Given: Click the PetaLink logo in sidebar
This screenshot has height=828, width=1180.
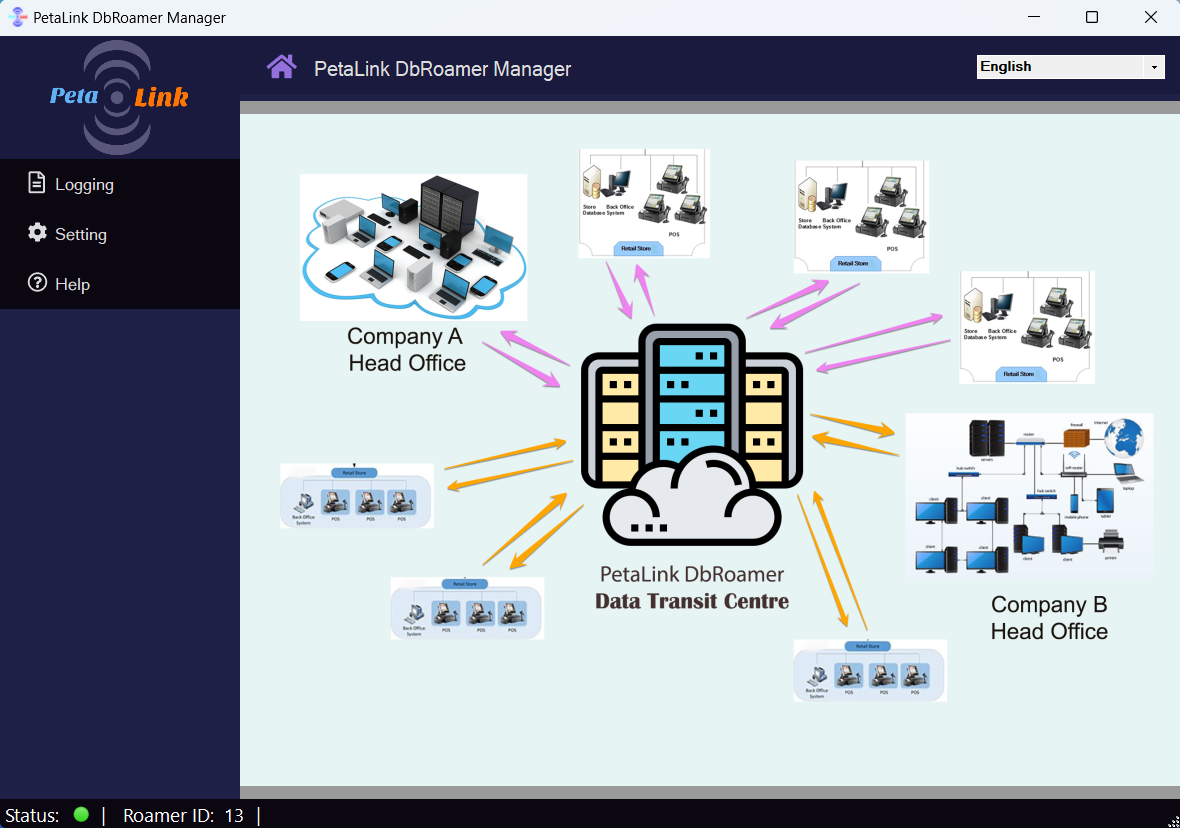Looking at the screenshot, I should 118,97.
